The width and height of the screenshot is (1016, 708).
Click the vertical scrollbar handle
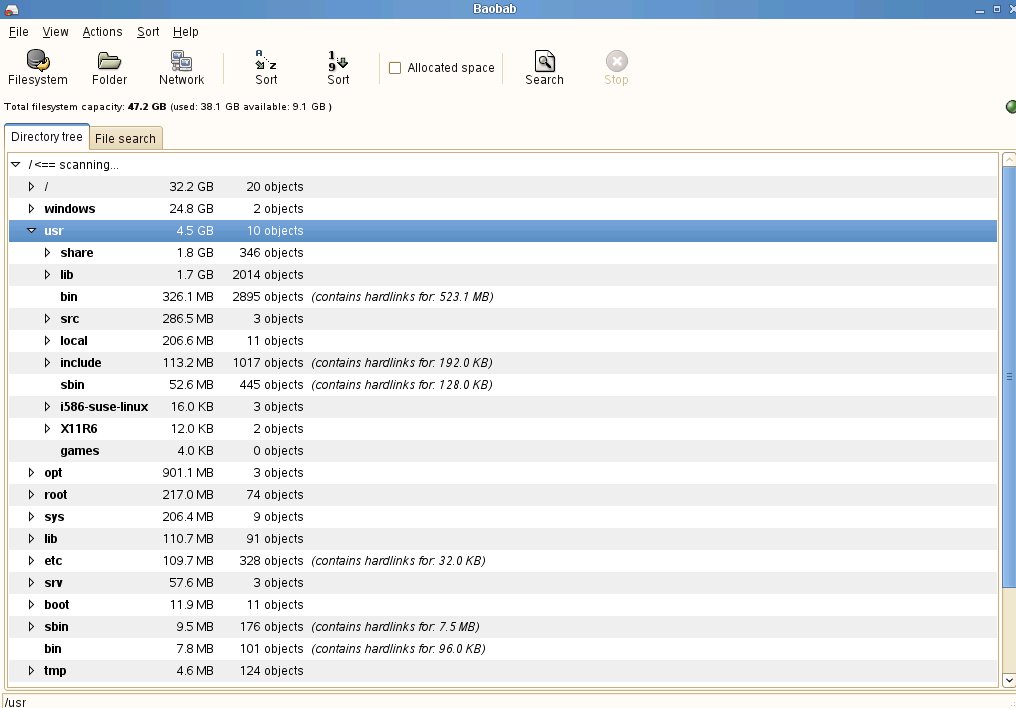point(1008,377)
